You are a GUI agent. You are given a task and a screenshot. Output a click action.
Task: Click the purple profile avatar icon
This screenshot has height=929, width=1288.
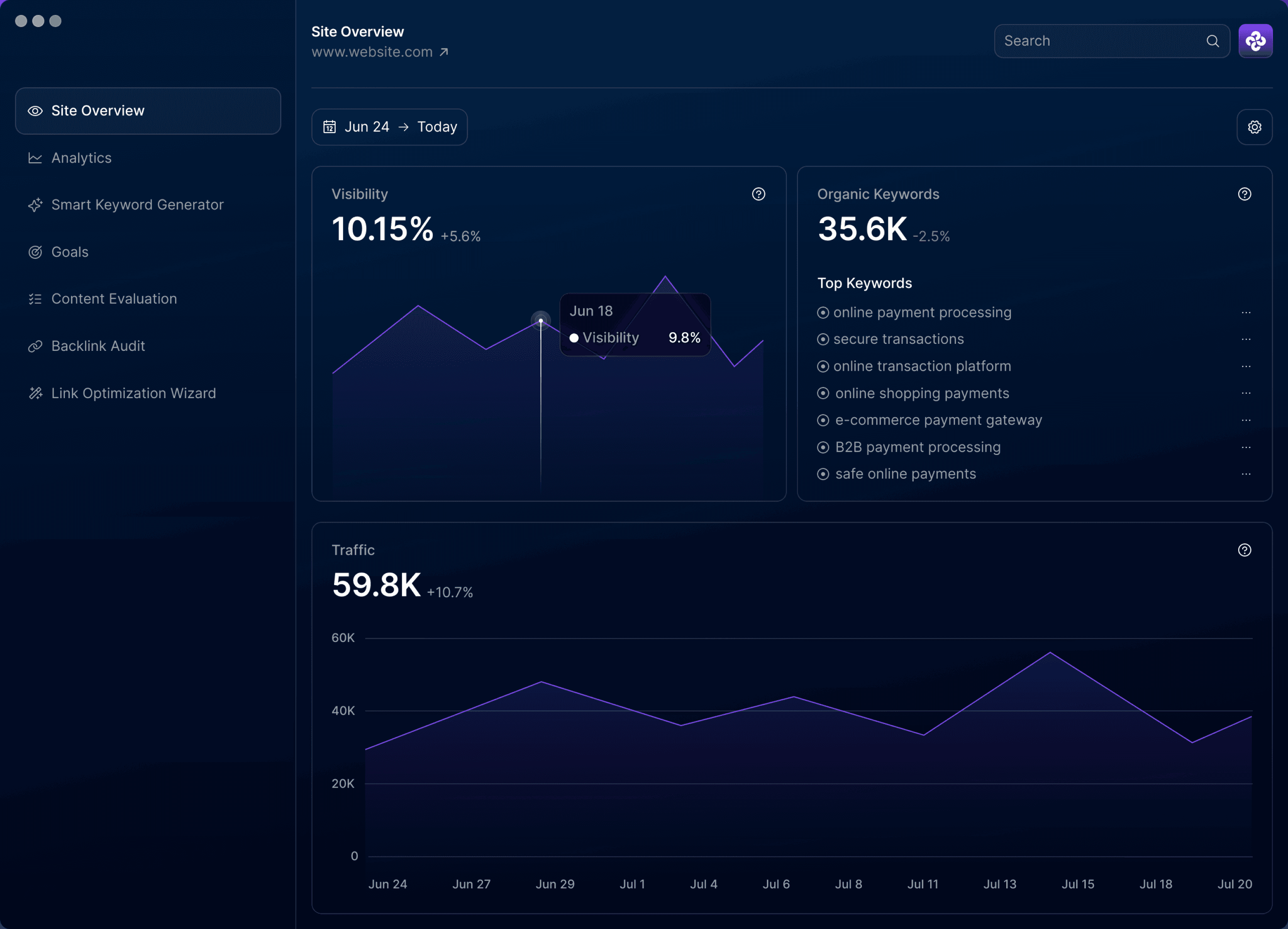click(1255, 41)
